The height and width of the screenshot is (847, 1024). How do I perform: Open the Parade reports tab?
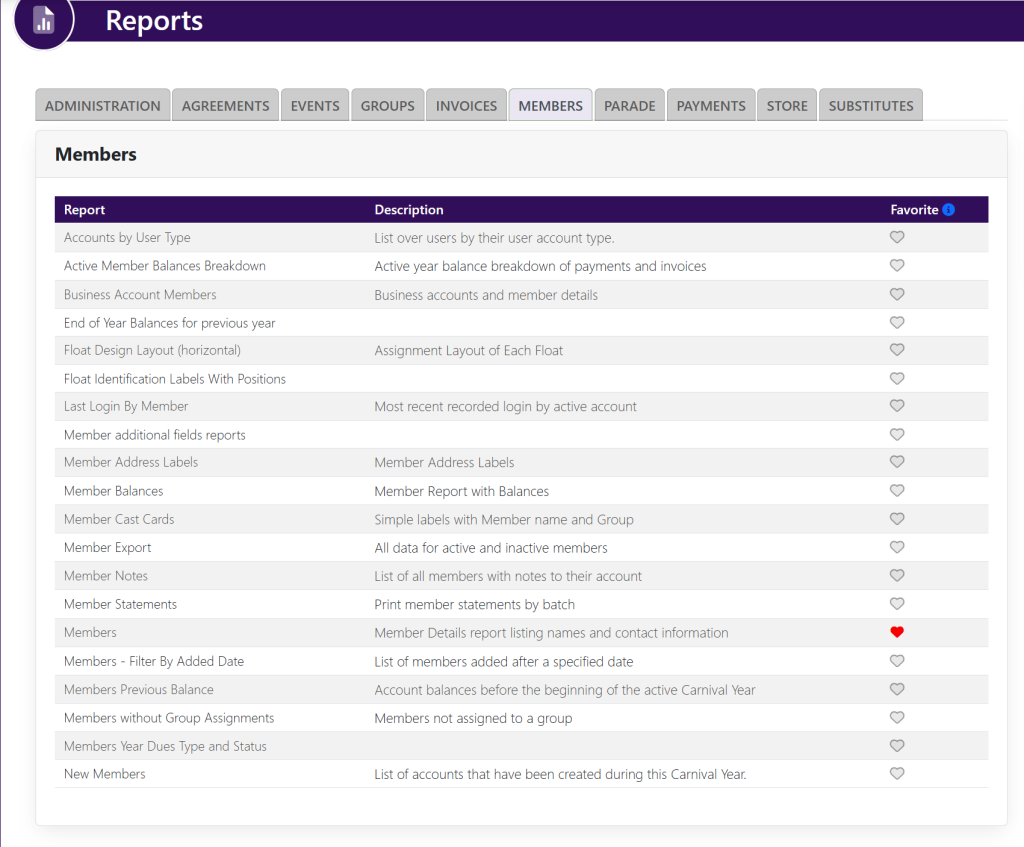pyautogui.click(x=629, y=106)
